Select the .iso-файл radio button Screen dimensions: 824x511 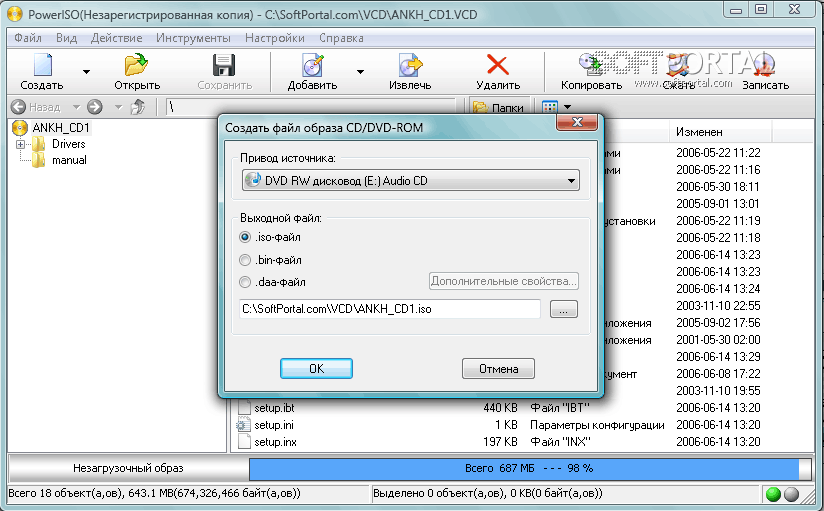pos(245,237)
